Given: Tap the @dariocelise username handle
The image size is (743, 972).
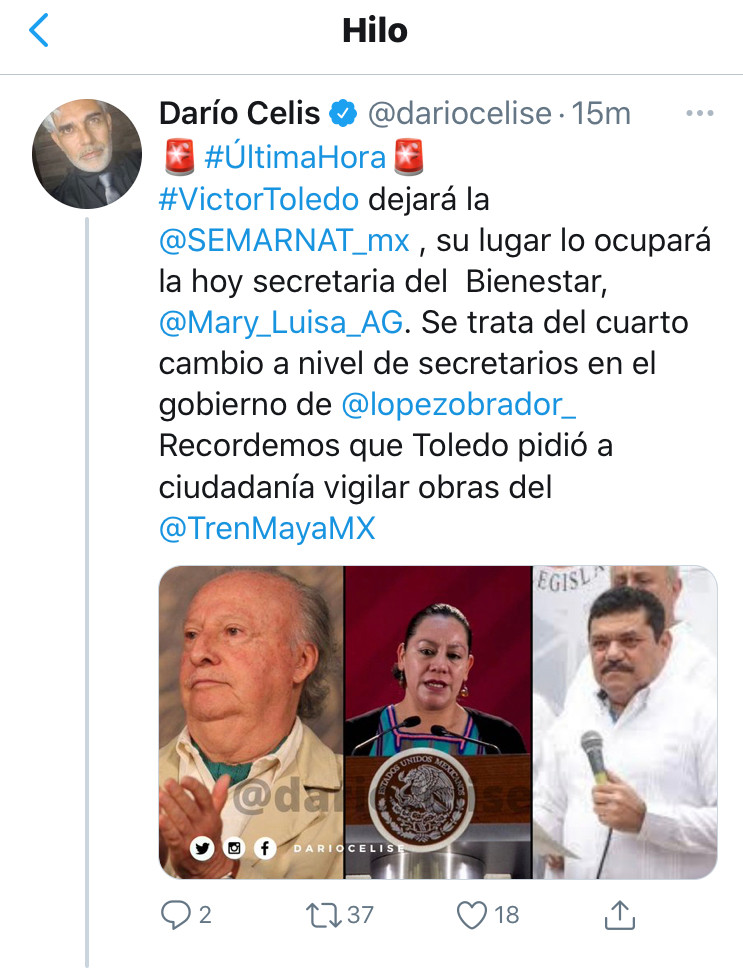Looking at the screenshot, I should coord(460,114).
